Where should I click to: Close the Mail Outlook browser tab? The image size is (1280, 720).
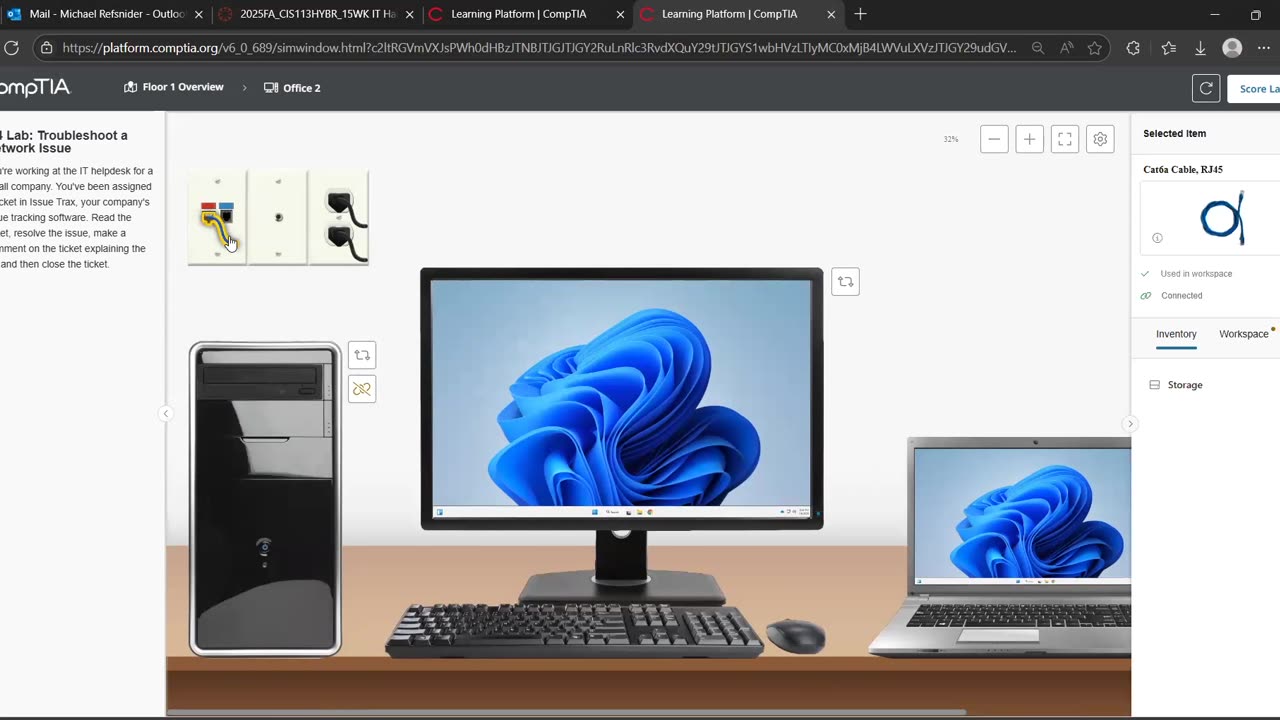(198, 14)
